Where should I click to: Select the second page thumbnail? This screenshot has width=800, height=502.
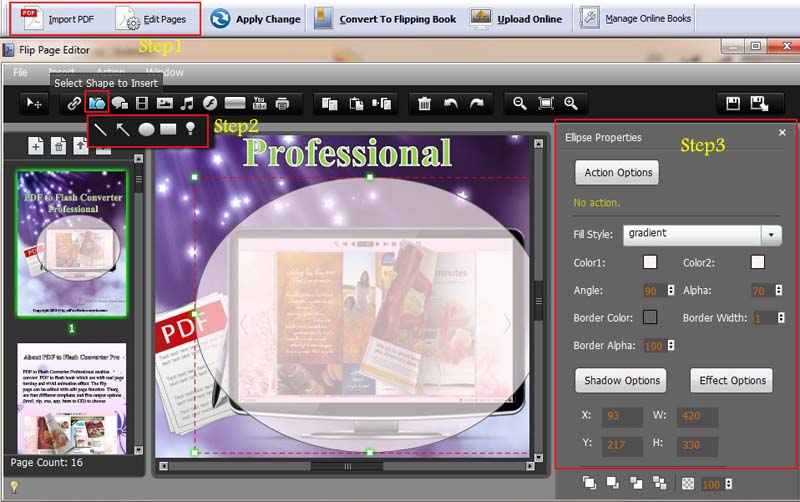pos(72,398)
